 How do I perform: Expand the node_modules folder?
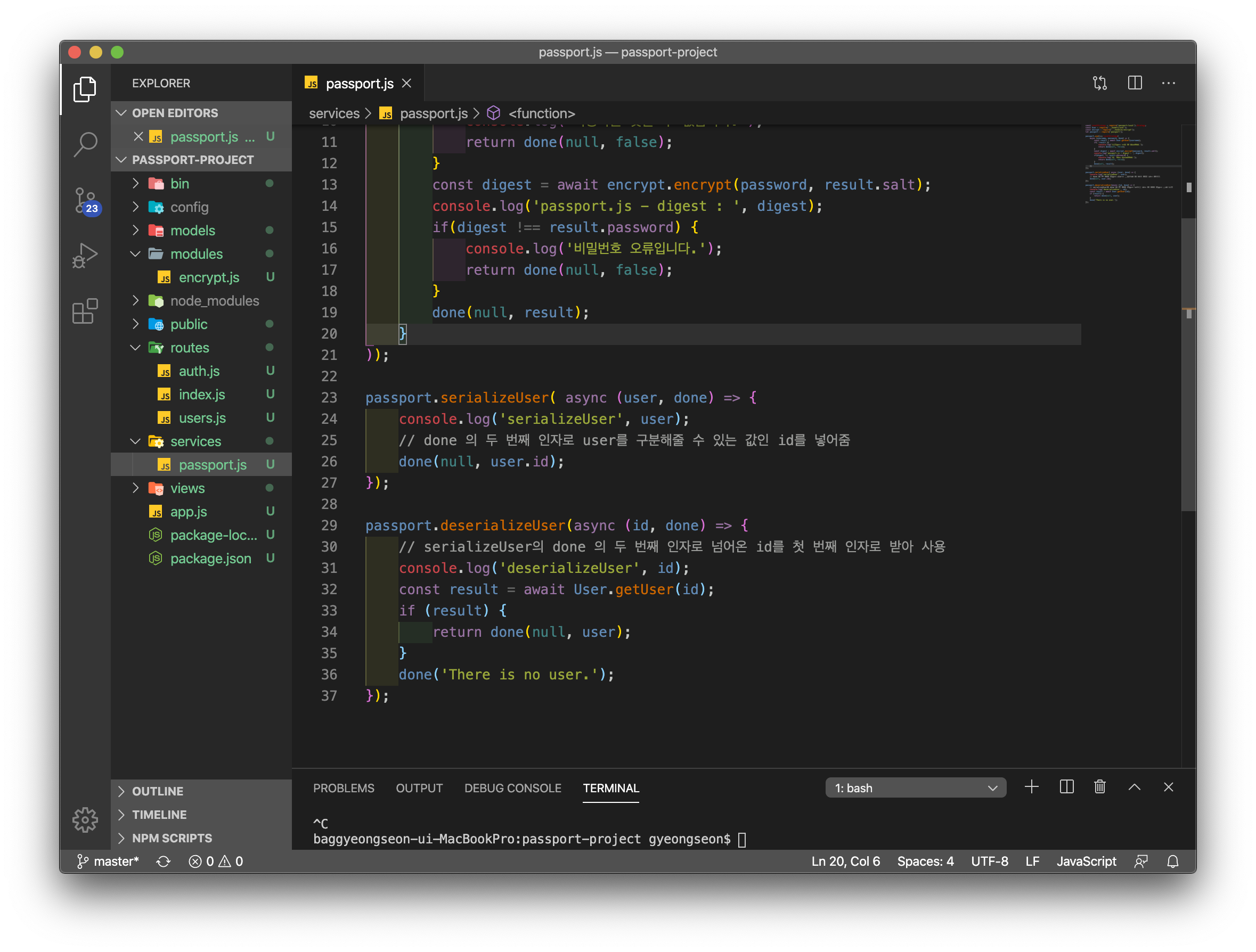pos(214,301)
